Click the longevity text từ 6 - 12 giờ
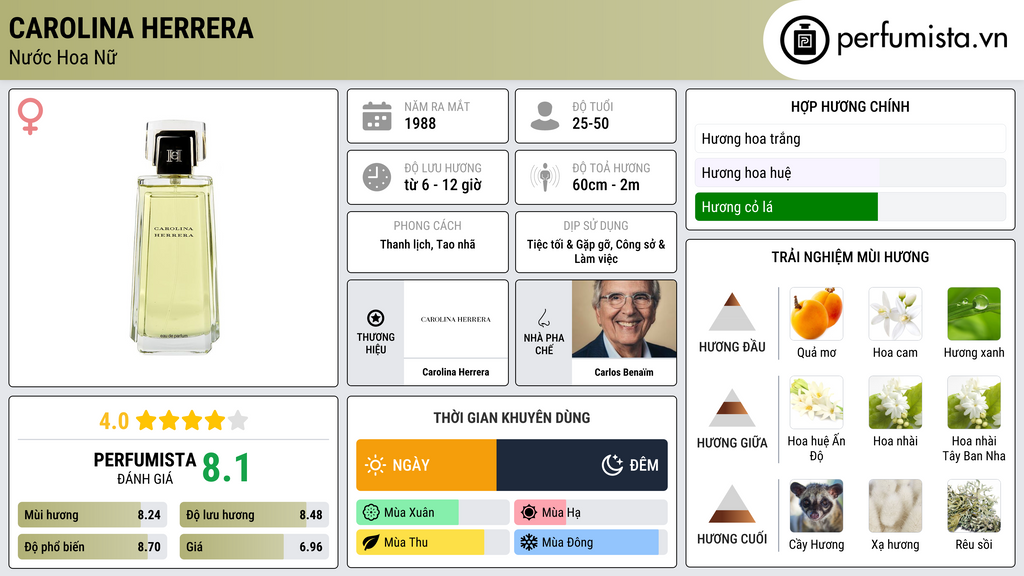 (443, 185)
